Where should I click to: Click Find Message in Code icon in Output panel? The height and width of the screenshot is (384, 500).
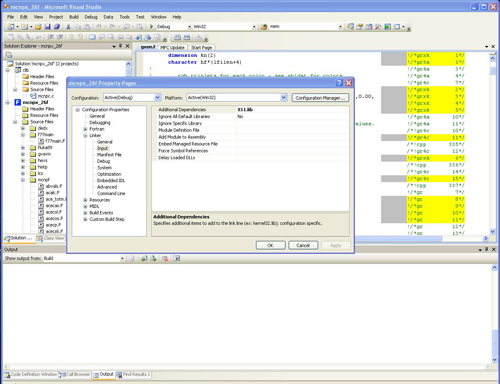coord(132,258)
